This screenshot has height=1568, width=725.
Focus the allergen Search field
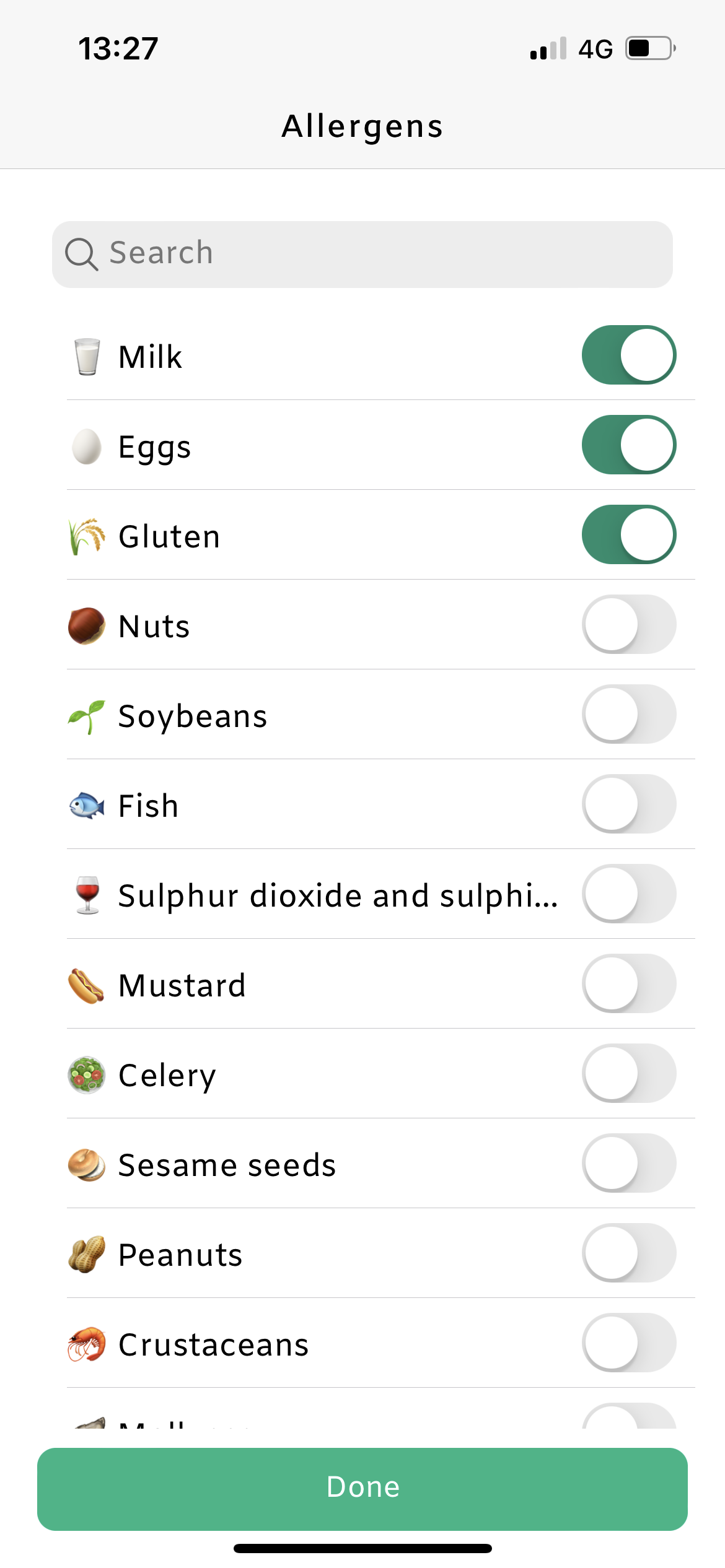(x=362, y=255)
